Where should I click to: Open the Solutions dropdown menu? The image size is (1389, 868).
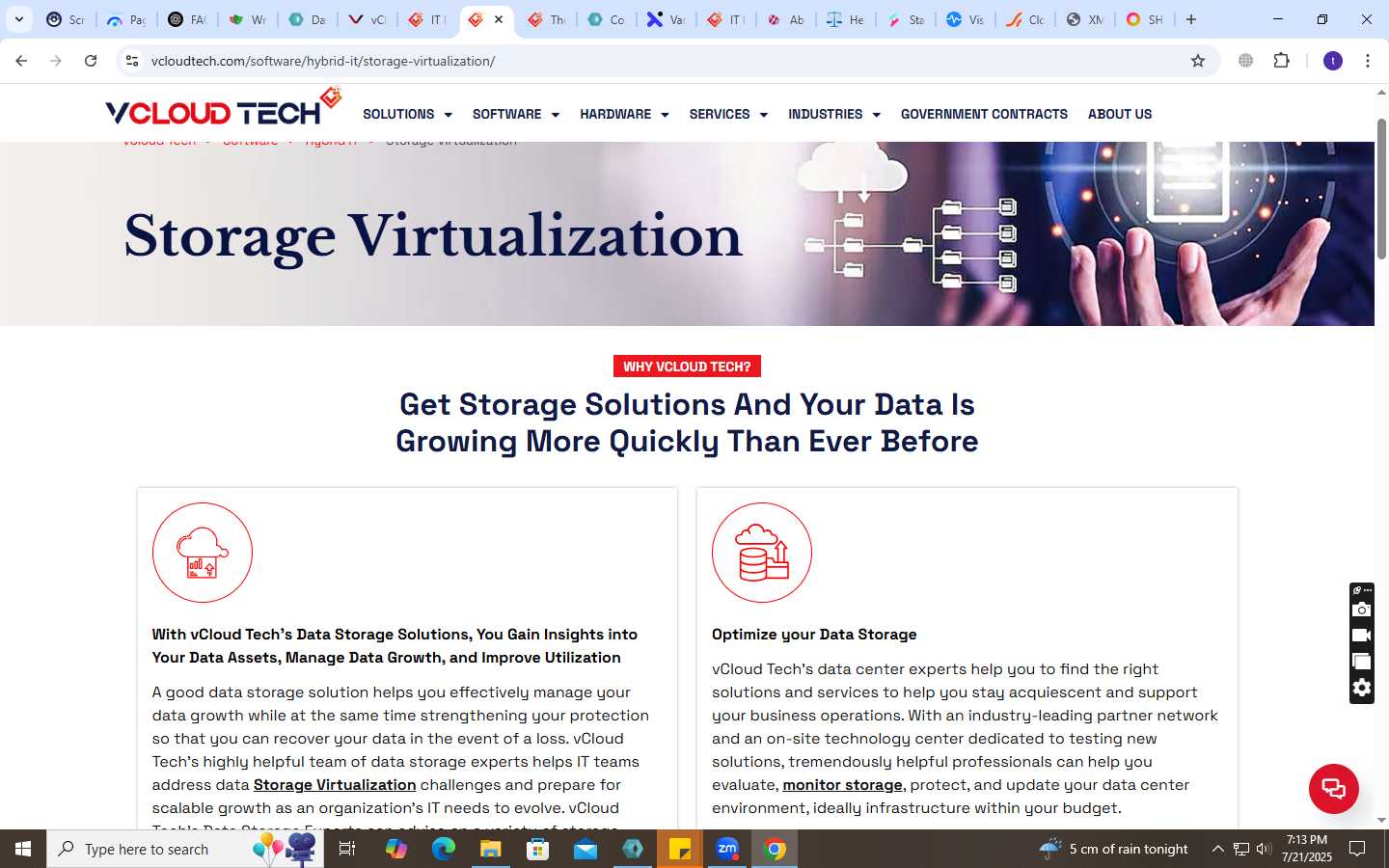(407, 114)
